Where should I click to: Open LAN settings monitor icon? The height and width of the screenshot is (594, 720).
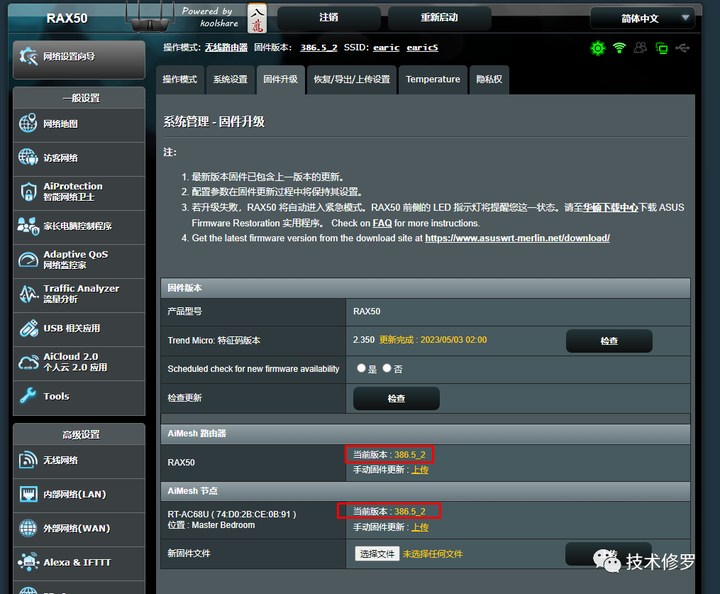point(28,494)
